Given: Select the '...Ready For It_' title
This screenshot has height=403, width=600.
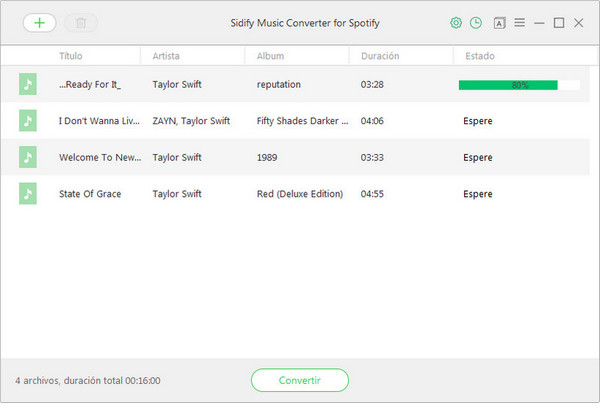Looking at the screenshot, I should click(x=90, y=84).
